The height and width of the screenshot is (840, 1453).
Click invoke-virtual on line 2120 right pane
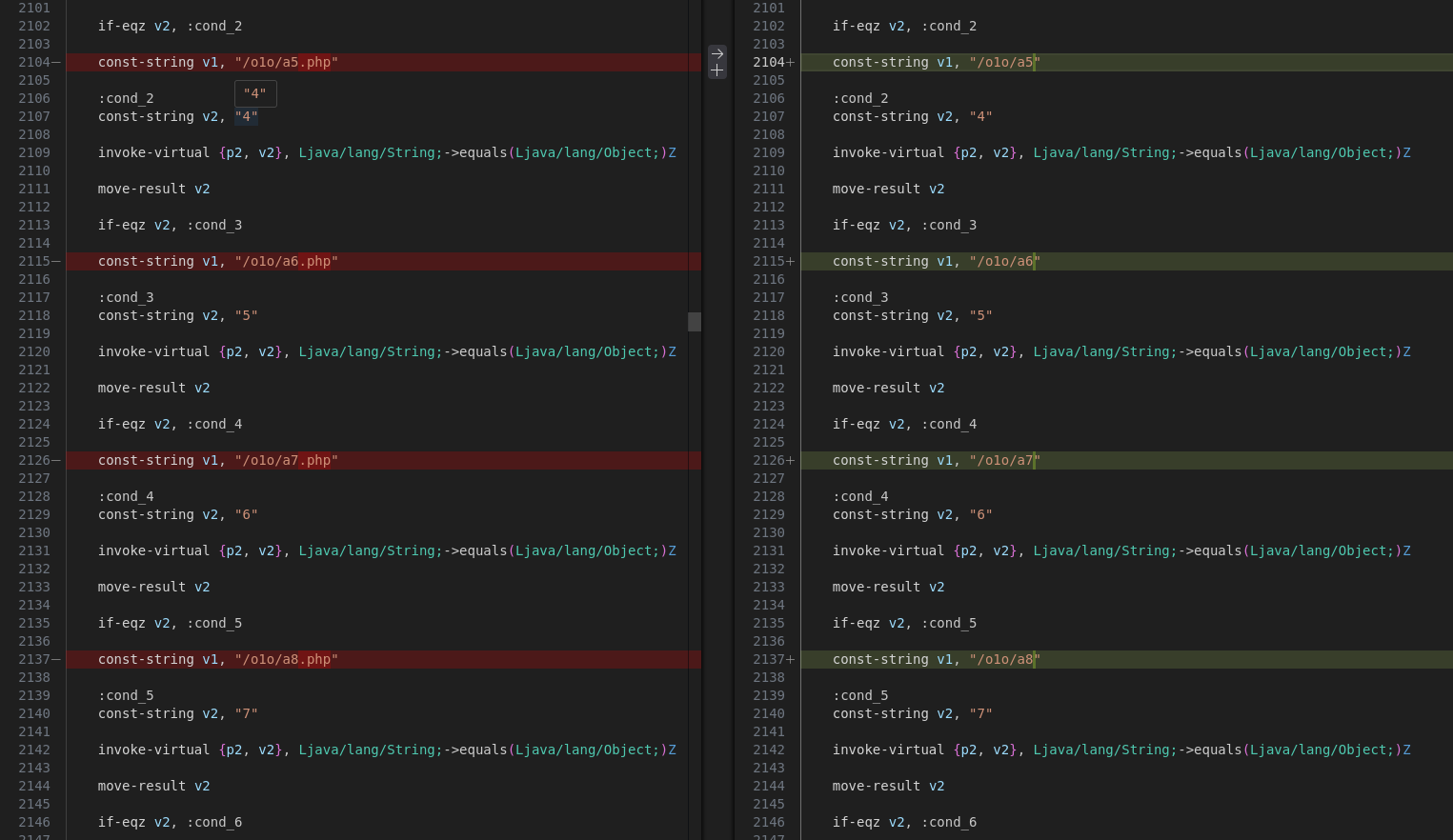pyautogui.click(x=1121, y=351)
